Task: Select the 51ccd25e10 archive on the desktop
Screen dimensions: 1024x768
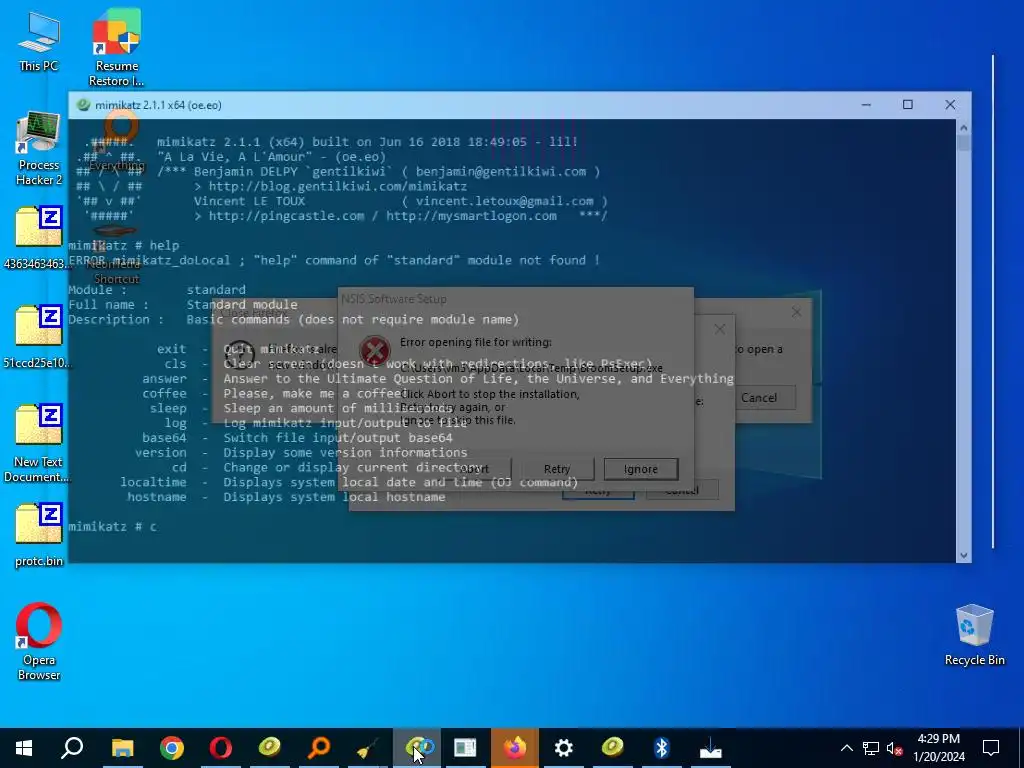Action: [x=39, y=337]
